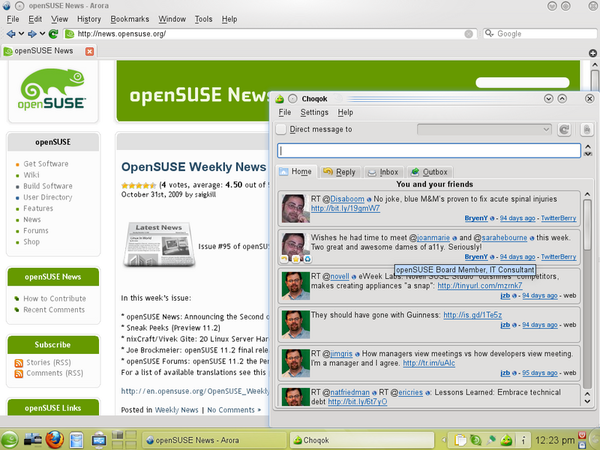Click the 12:23 pm taskbar clock

point(555,440)
